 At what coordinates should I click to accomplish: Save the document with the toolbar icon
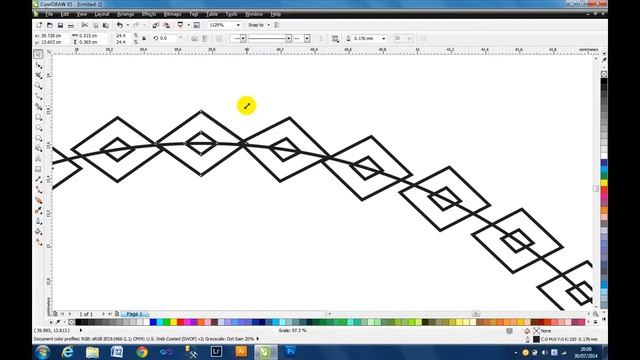pyautogui.click(x=60, y=25)
